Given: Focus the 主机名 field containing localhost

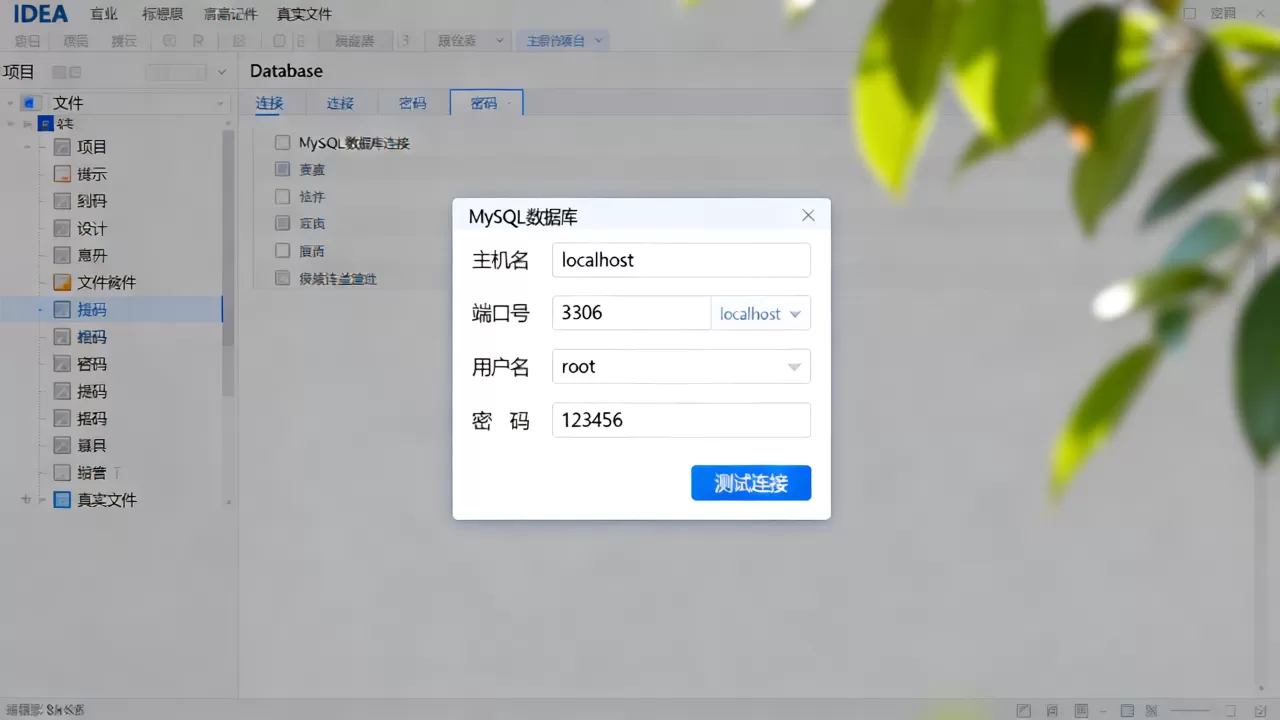Looking at the screenshot, I should (681, 260).
